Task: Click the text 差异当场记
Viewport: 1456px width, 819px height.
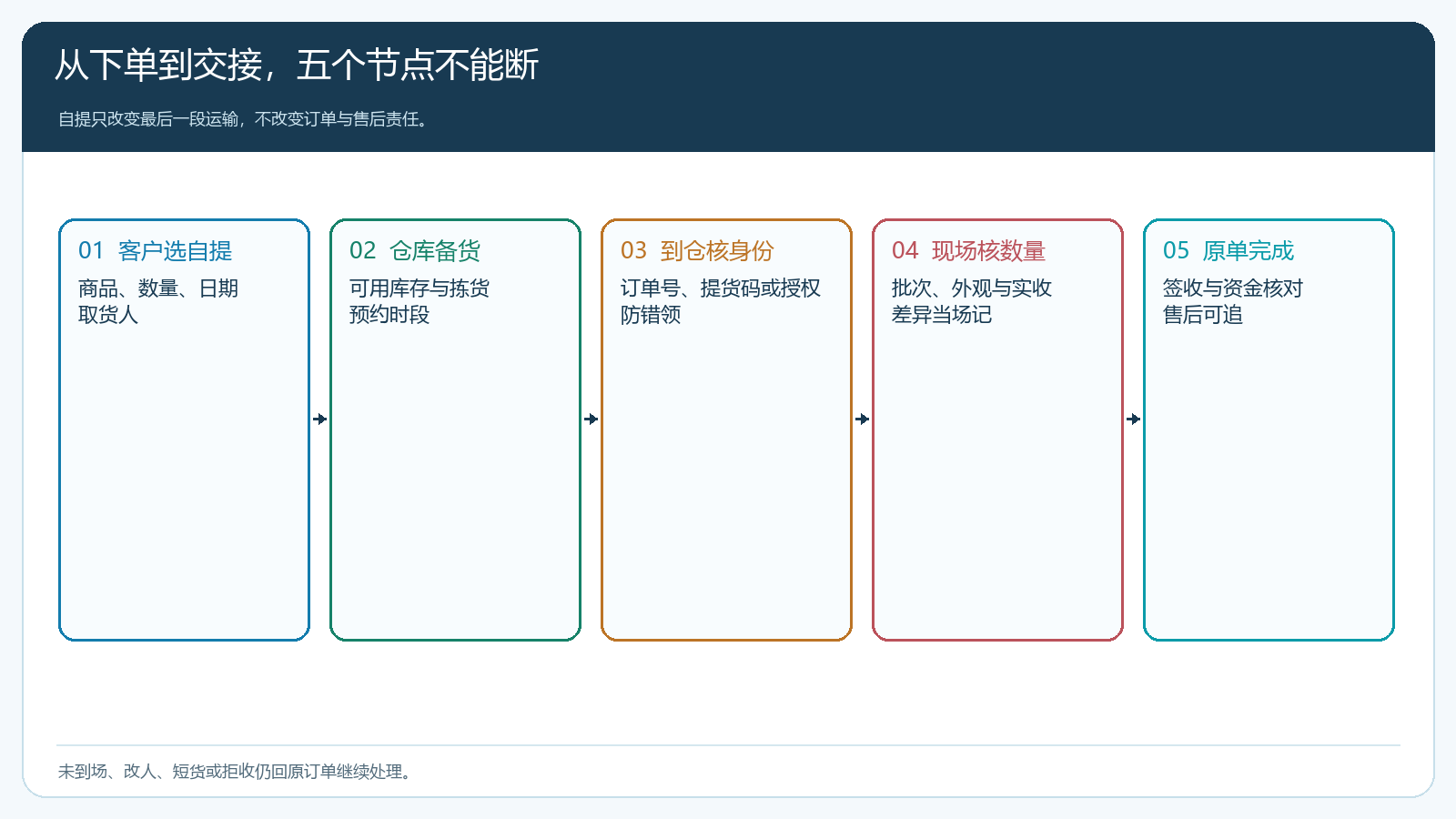Action: coord(942,315)
